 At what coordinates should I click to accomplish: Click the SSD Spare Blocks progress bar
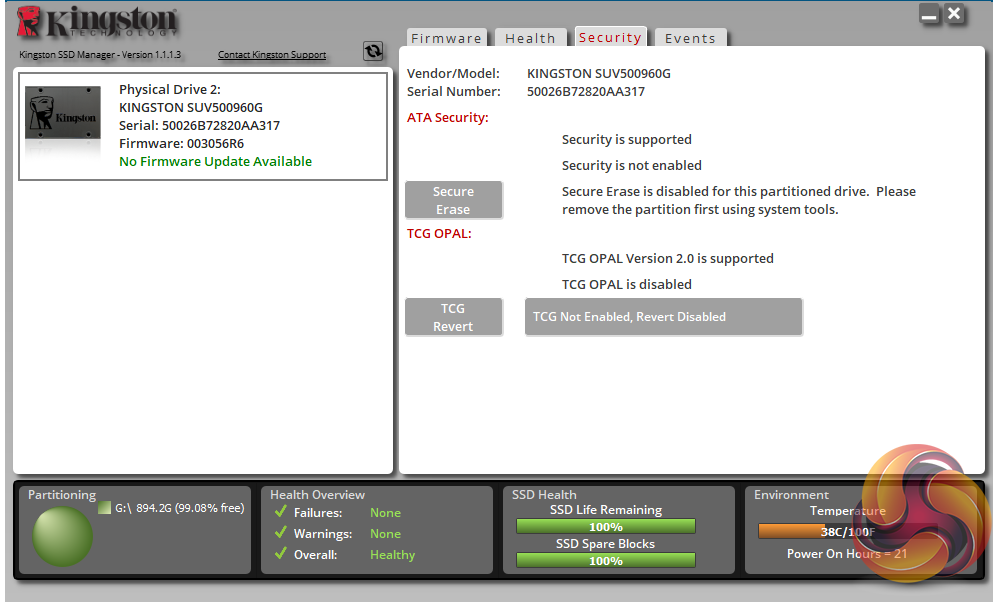point(605,560)
